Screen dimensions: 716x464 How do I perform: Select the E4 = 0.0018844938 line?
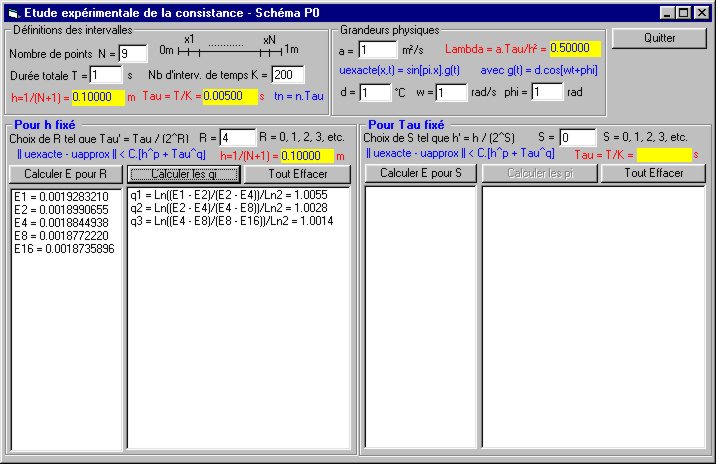[62, 223]
